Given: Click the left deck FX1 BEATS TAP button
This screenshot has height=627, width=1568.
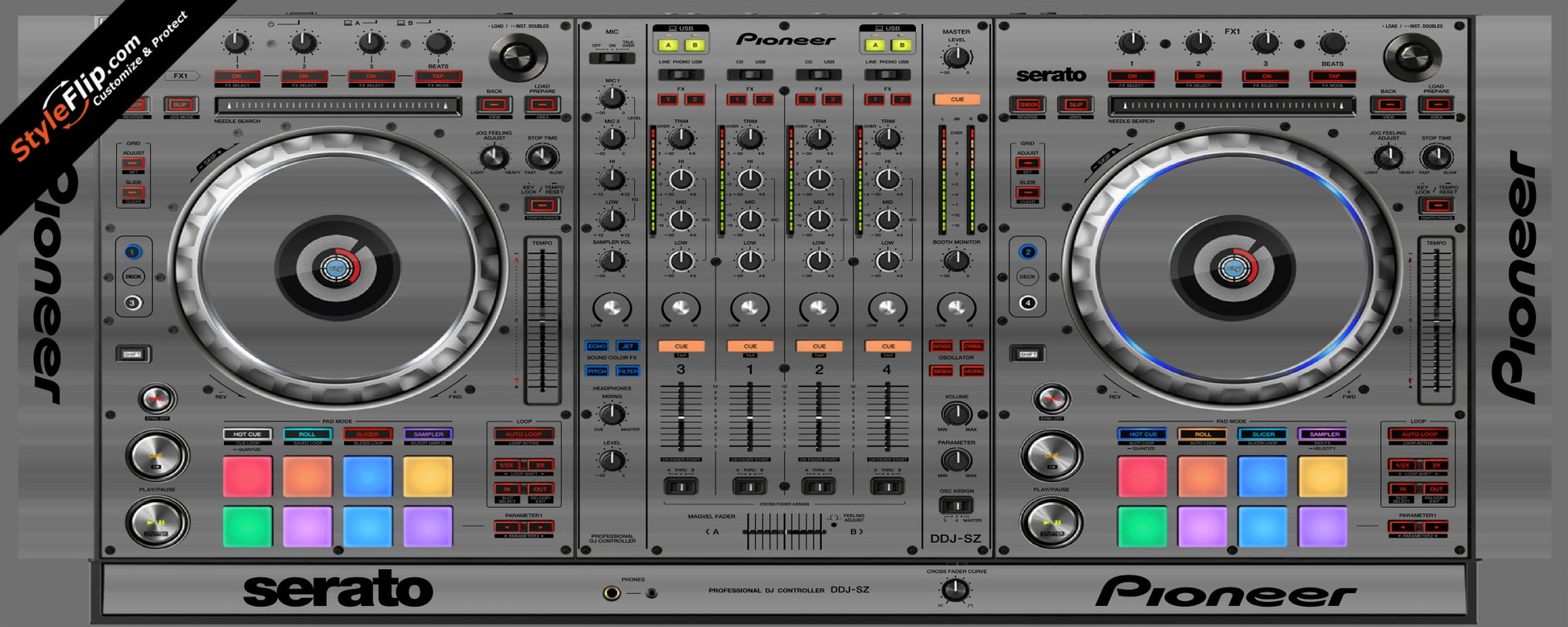Looking at the screenshot, I should 438,77.
